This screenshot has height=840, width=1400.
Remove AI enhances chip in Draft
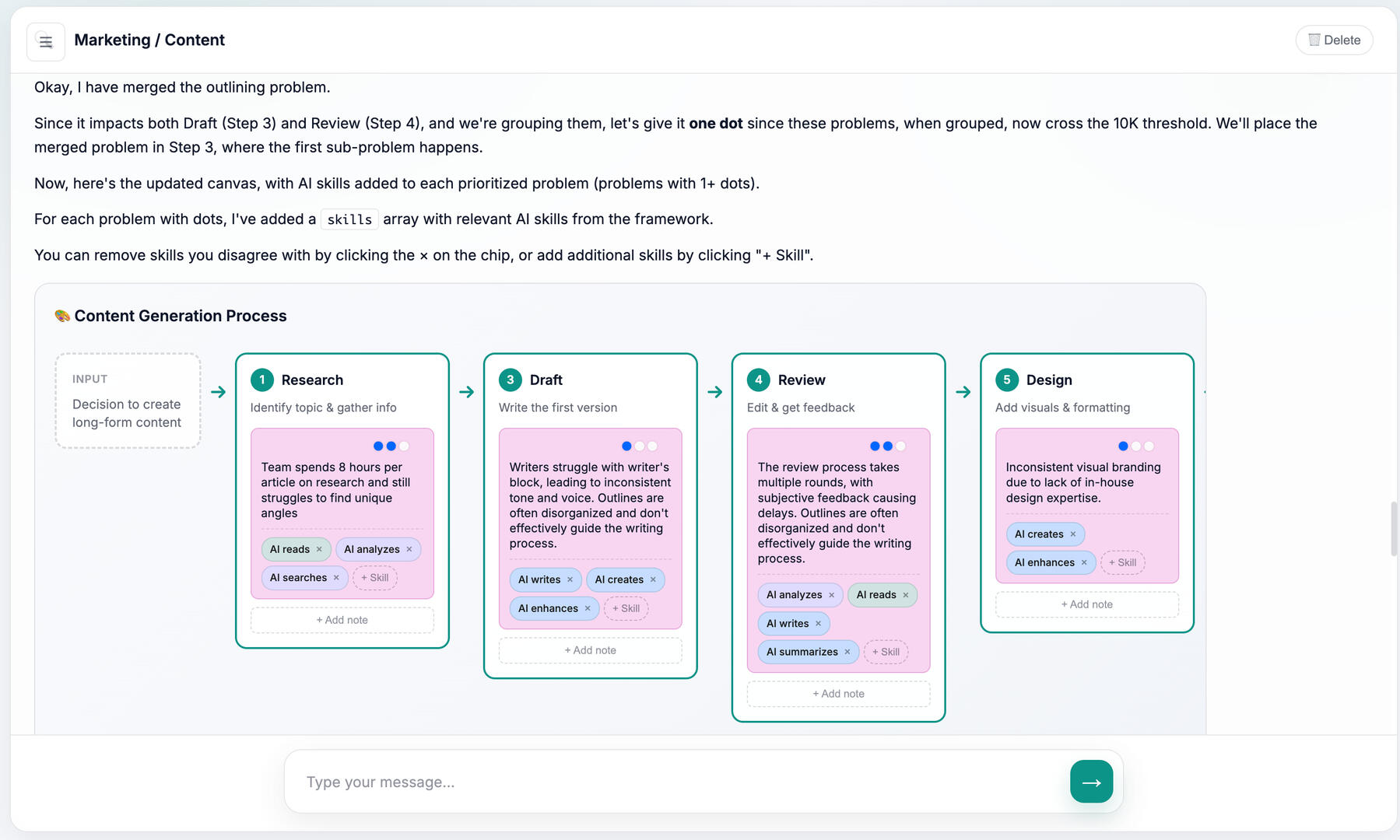588,609
